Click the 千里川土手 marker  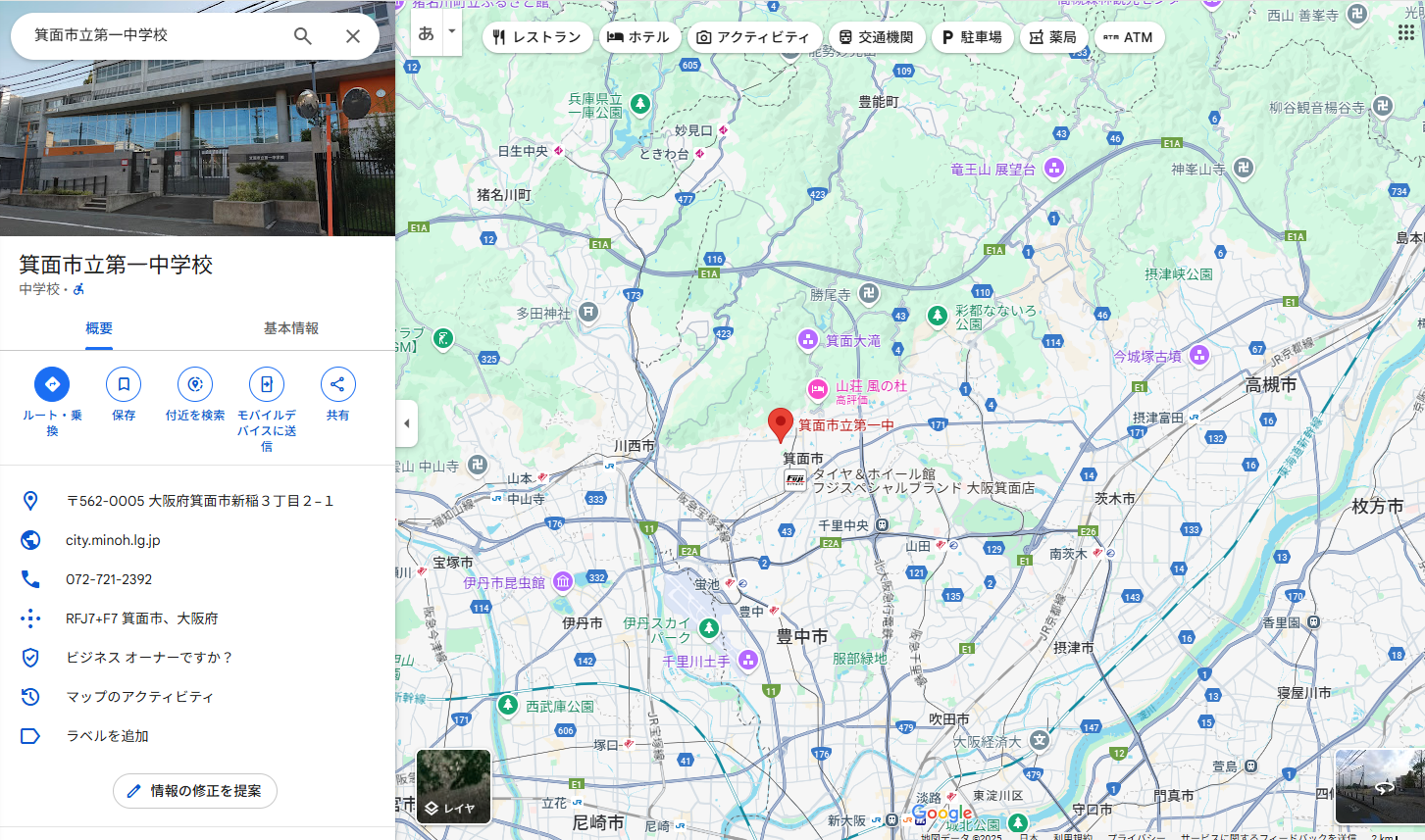coord(748,660)
